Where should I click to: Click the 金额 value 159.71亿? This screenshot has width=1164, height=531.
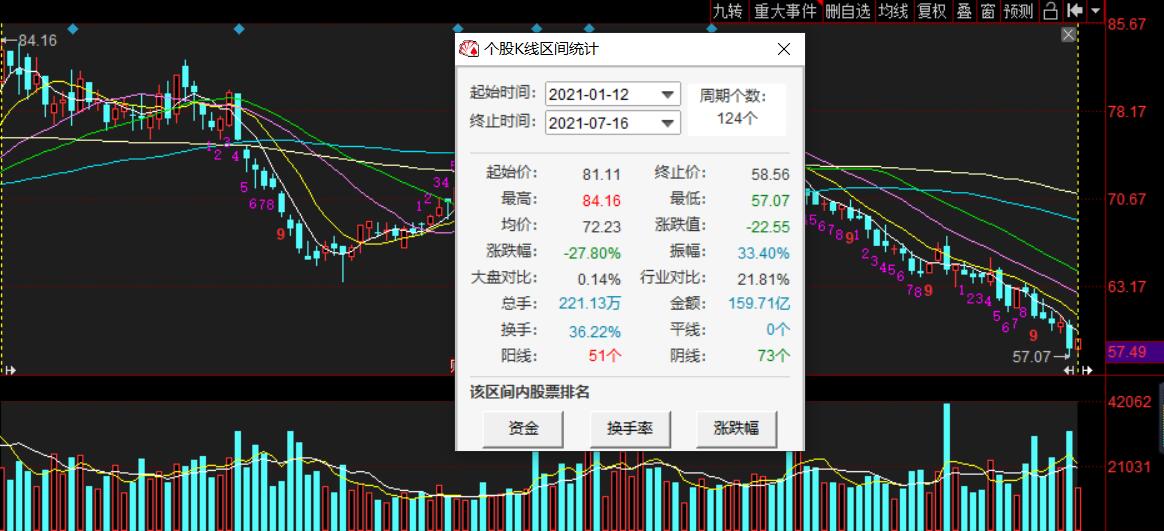(759, 304)
